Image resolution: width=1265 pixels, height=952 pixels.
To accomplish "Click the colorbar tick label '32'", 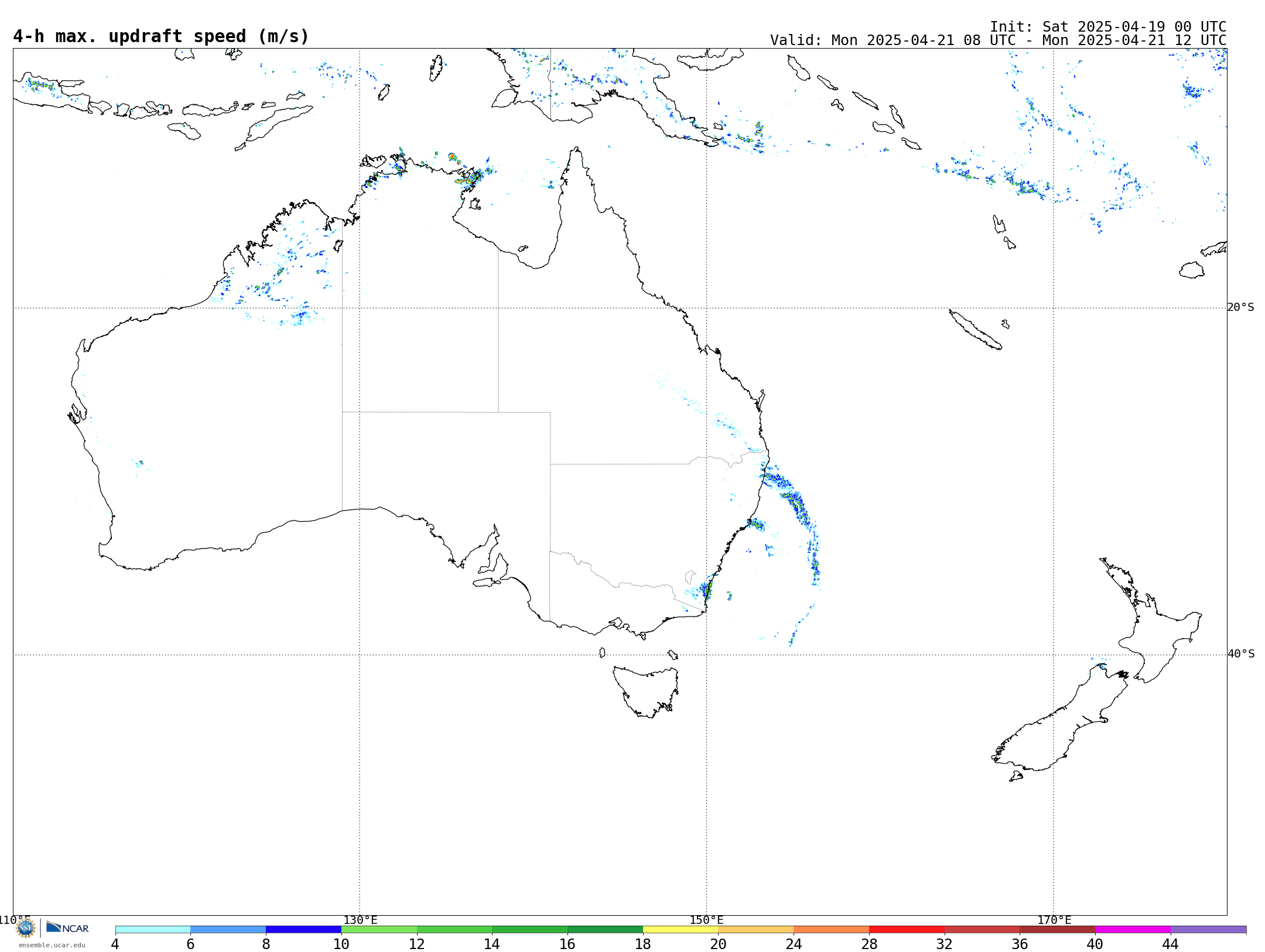I will coord(945,944).
